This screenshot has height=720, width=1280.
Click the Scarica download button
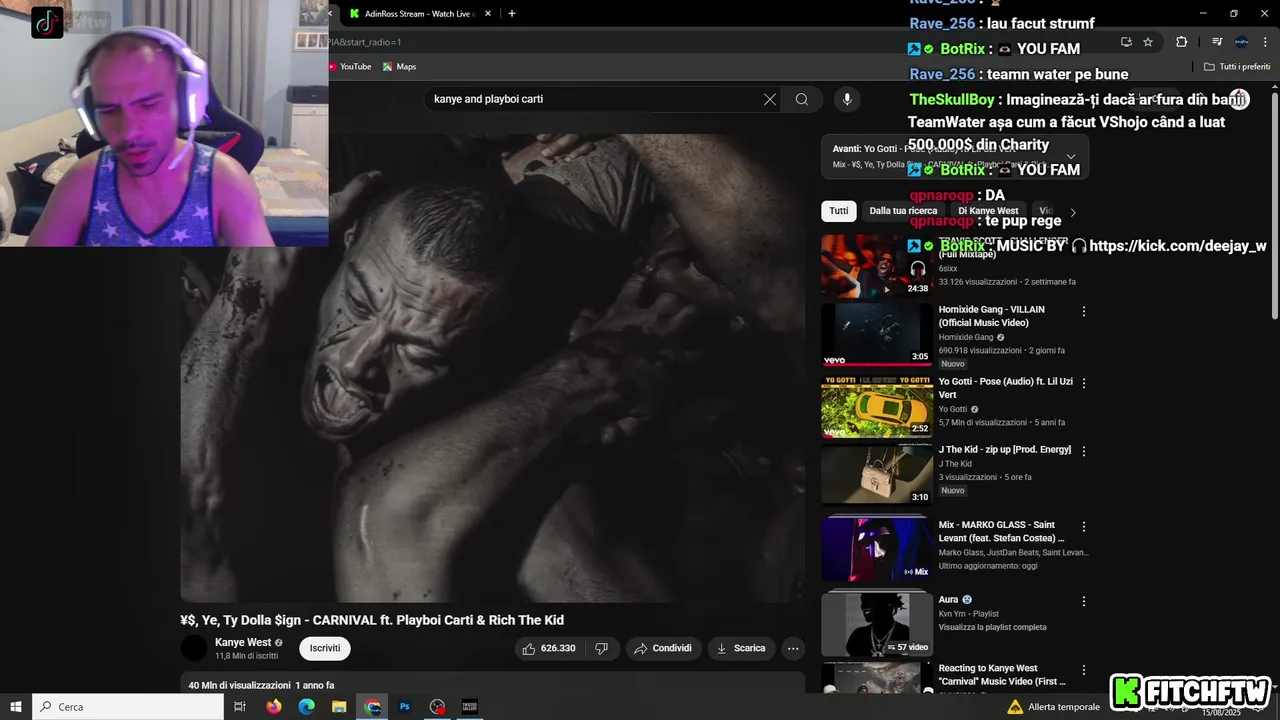tap(741, 648)
